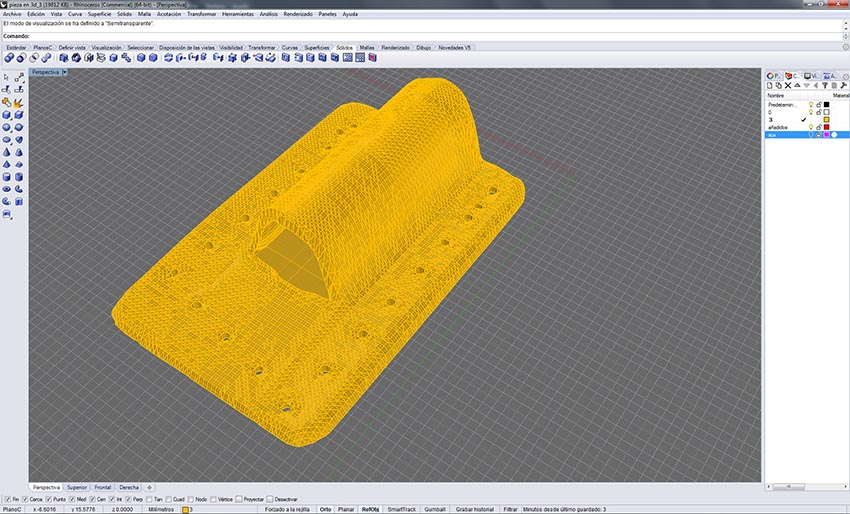
Task: Select the Explode tool in left sidebar
Action: pyautogui.click(x=19, y=102)
